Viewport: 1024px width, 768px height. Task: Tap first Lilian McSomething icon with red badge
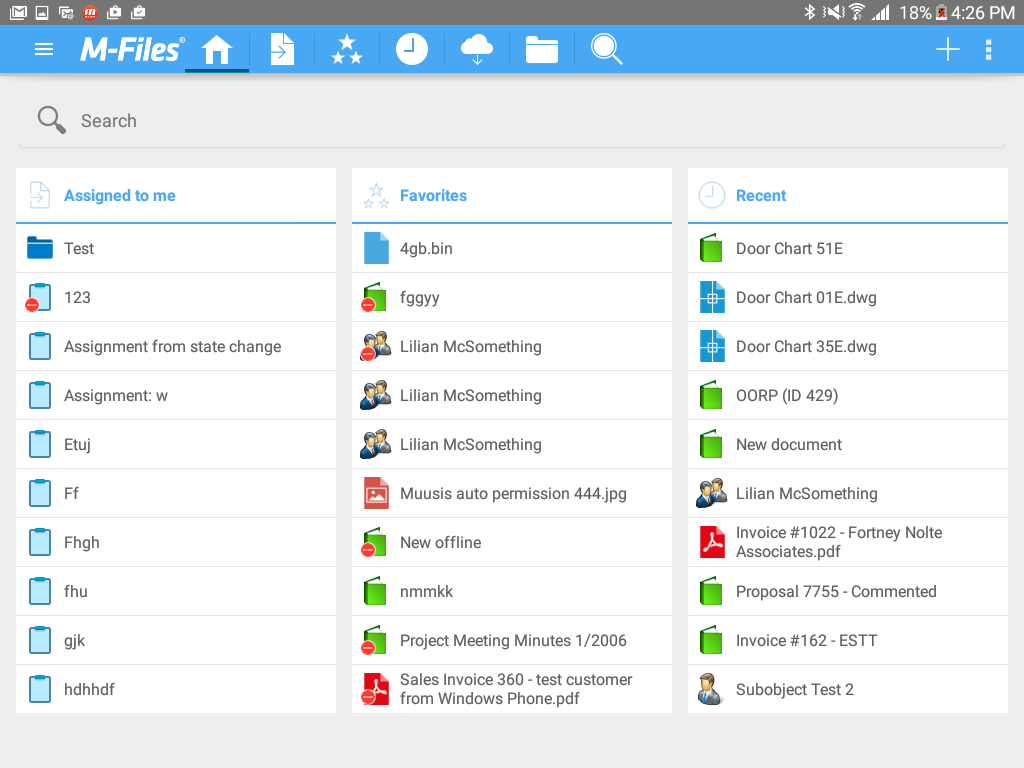(x=376, y=346)
